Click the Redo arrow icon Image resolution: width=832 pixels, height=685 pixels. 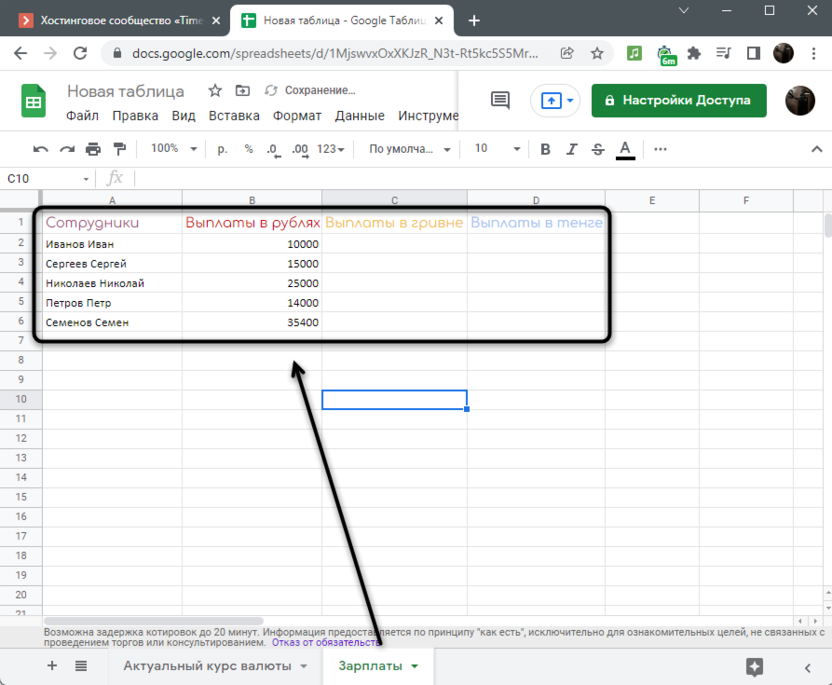pos(67,149)
